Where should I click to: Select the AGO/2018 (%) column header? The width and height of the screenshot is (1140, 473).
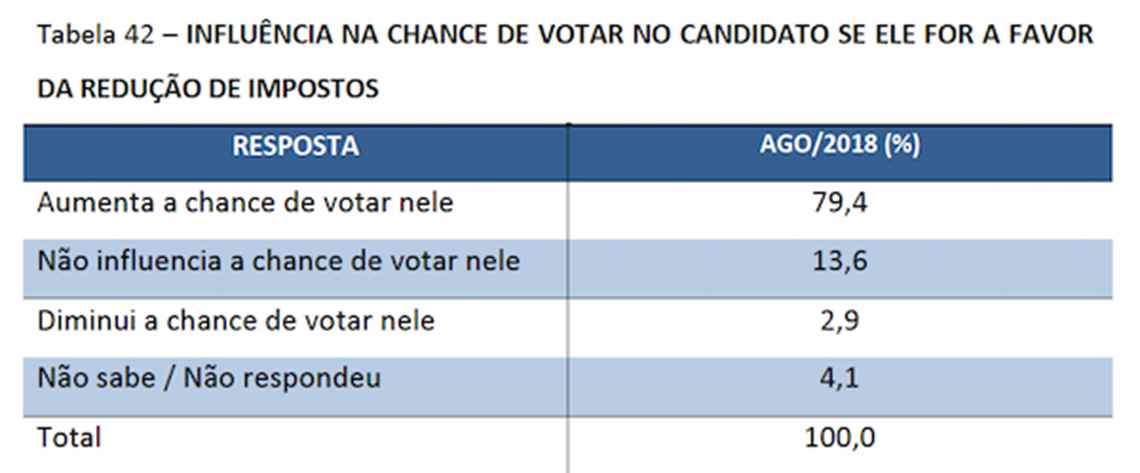pyautogui.click(x=840, y=146)
